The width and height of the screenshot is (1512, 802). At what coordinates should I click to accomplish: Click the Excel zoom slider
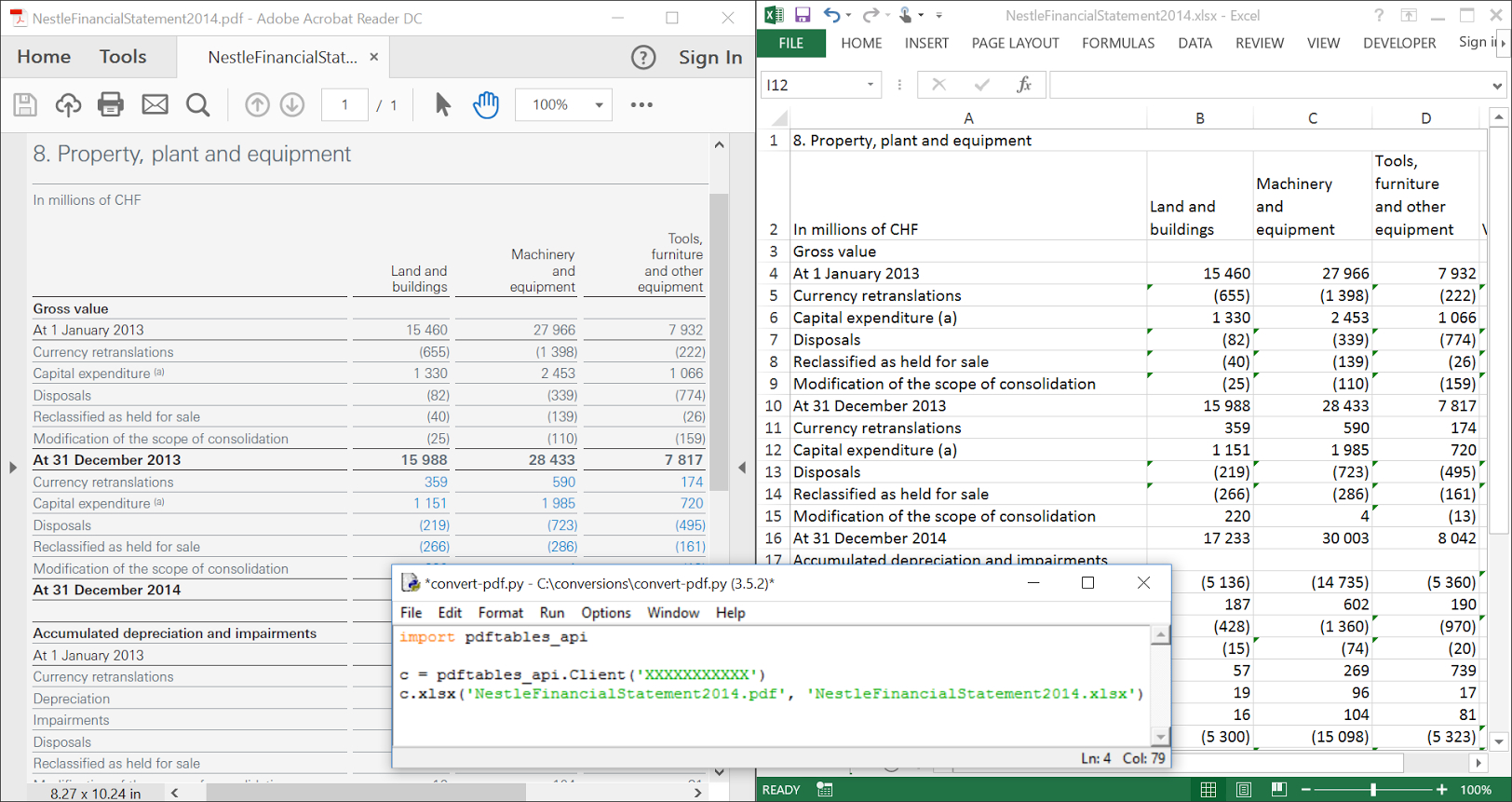coord(1373,790)
